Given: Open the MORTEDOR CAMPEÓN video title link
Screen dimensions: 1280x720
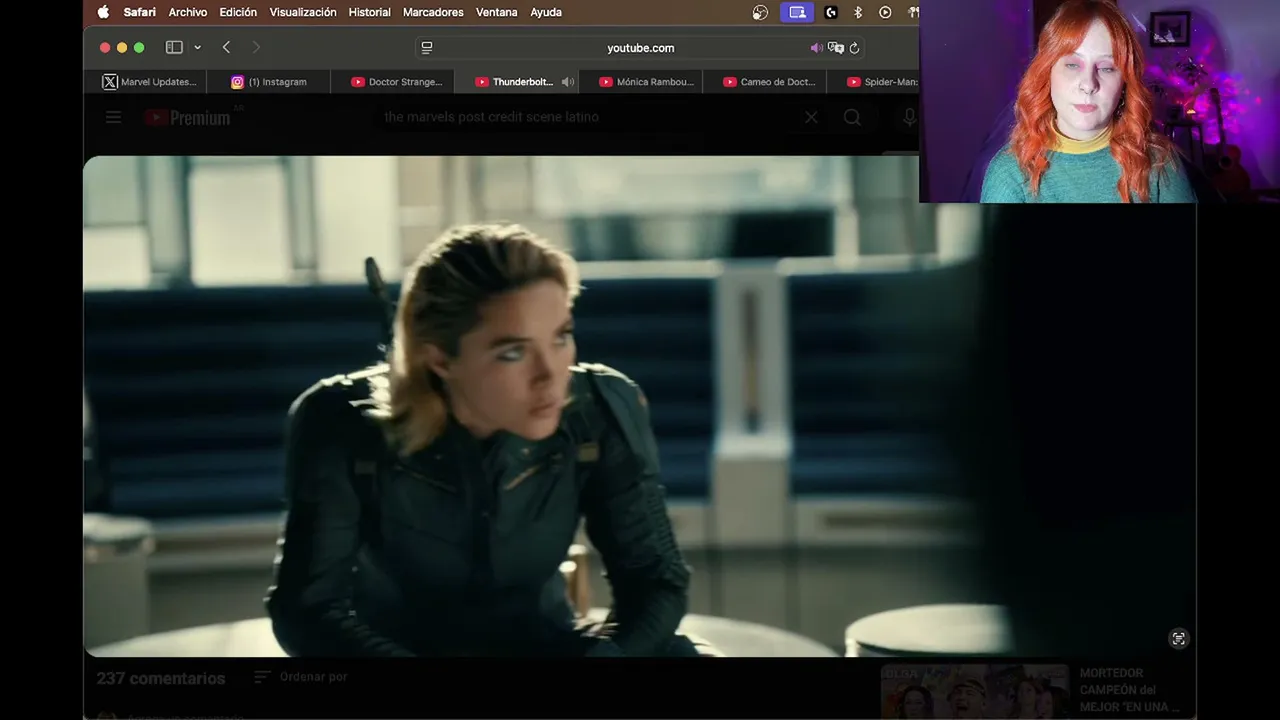Looking at the screenshot, I should pyautogui.click(x=1130, y=690).
